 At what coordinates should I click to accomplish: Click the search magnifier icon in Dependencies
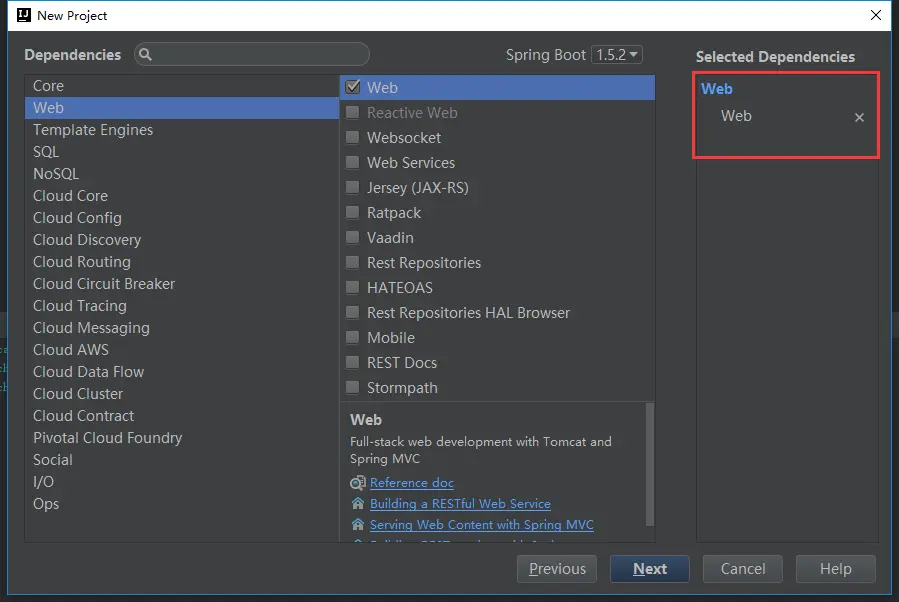pyautogui.click(x=146, y=54)
